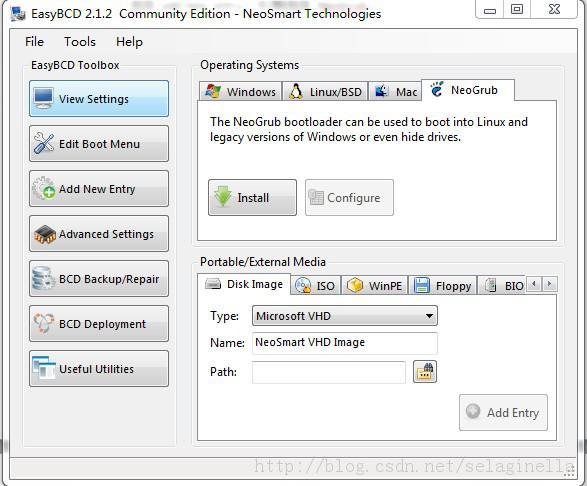Open the File menu
The height and width of the screenshot is (486, 587).
tap(34, 42)
